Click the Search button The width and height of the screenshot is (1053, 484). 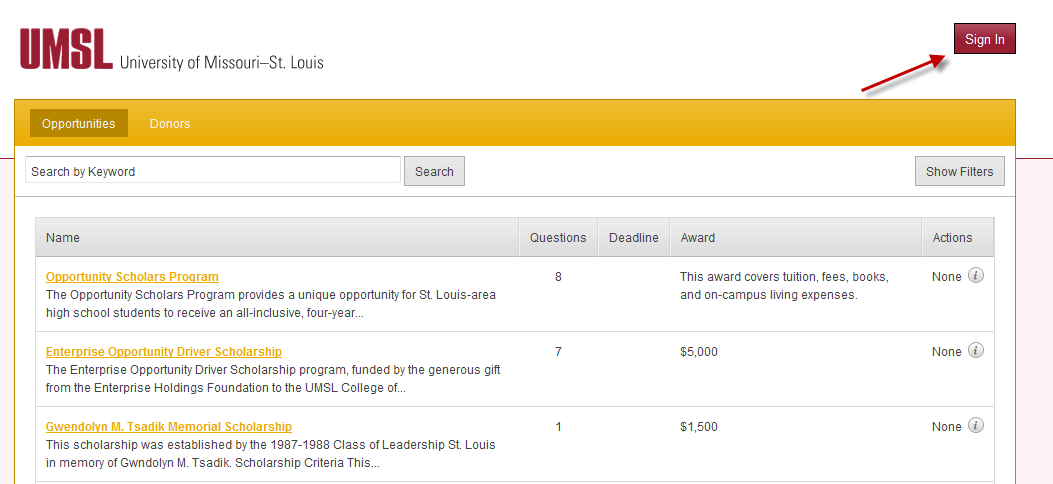434,171
